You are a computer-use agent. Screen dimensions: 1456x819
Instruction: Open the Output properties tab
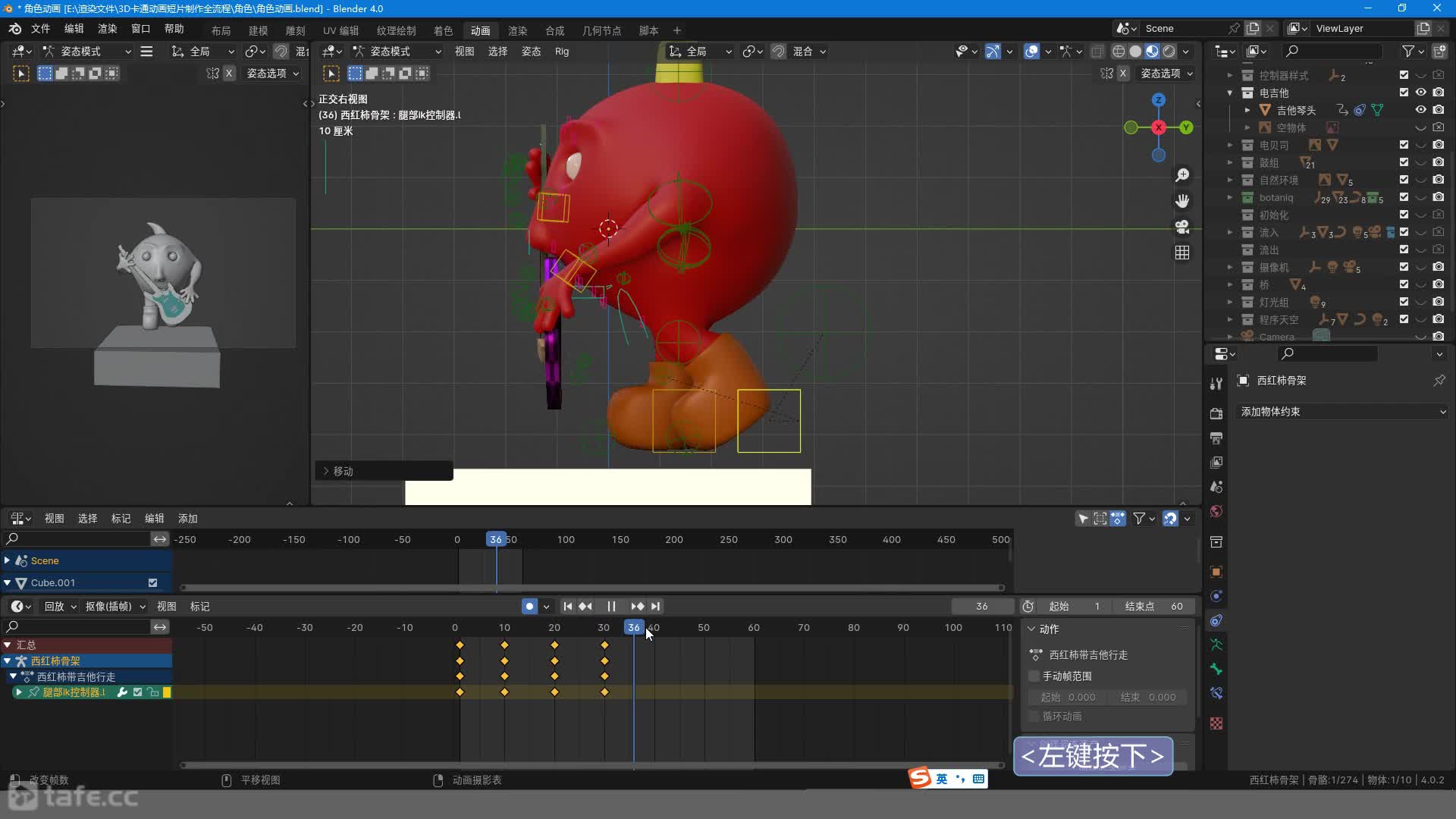1216,438
